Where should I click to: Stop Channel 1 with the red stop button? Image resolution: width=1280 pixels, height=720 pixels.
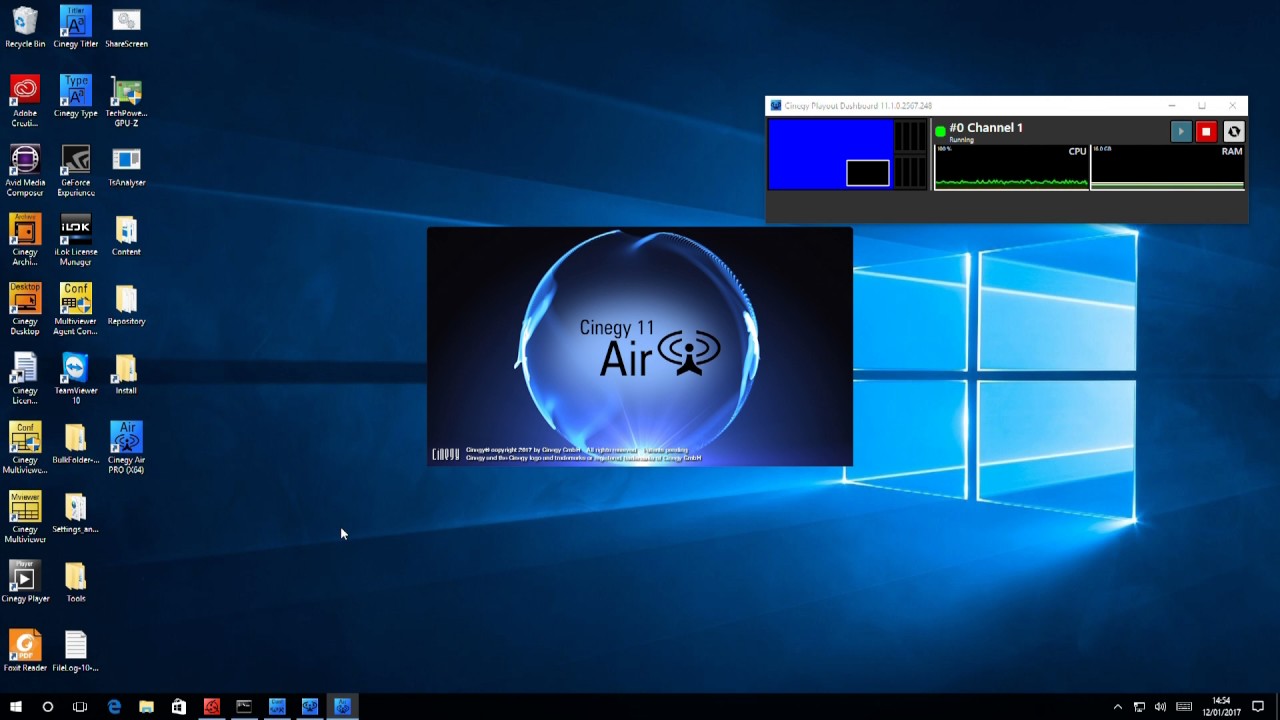[1206, 132]
